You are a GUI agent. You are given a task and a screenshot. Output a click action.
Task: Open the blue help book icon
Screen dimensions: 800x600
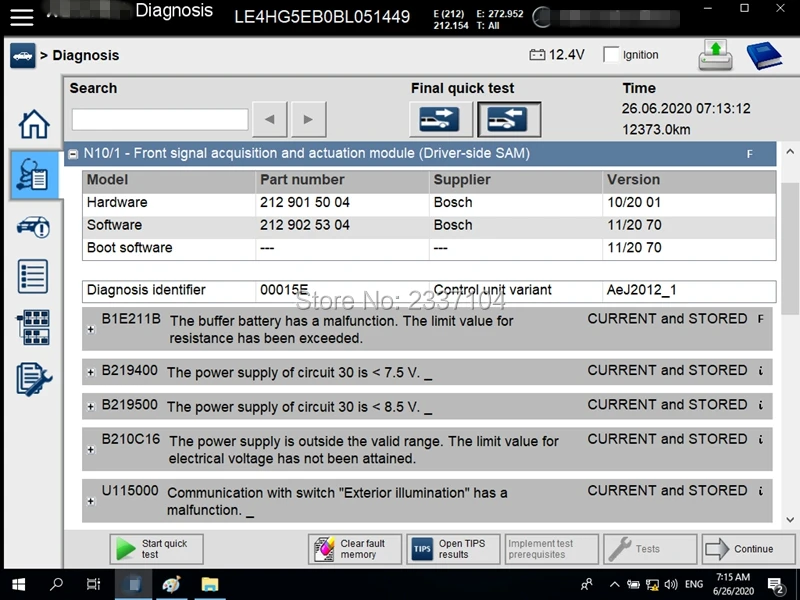pyautogui.click(x=764, y=55)
